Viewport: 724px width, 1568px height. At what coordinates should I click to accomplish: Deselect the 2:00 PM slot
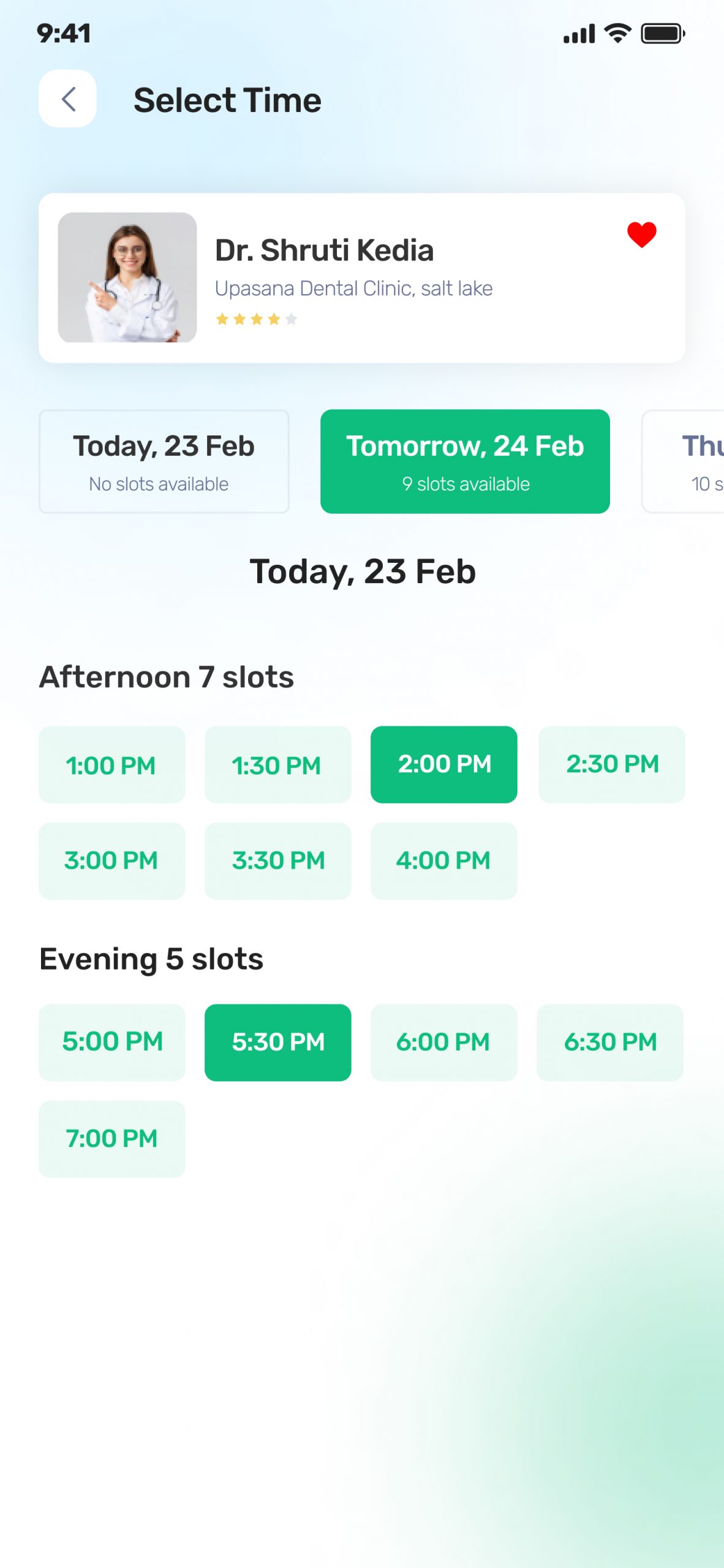click(x=443, y=764)
